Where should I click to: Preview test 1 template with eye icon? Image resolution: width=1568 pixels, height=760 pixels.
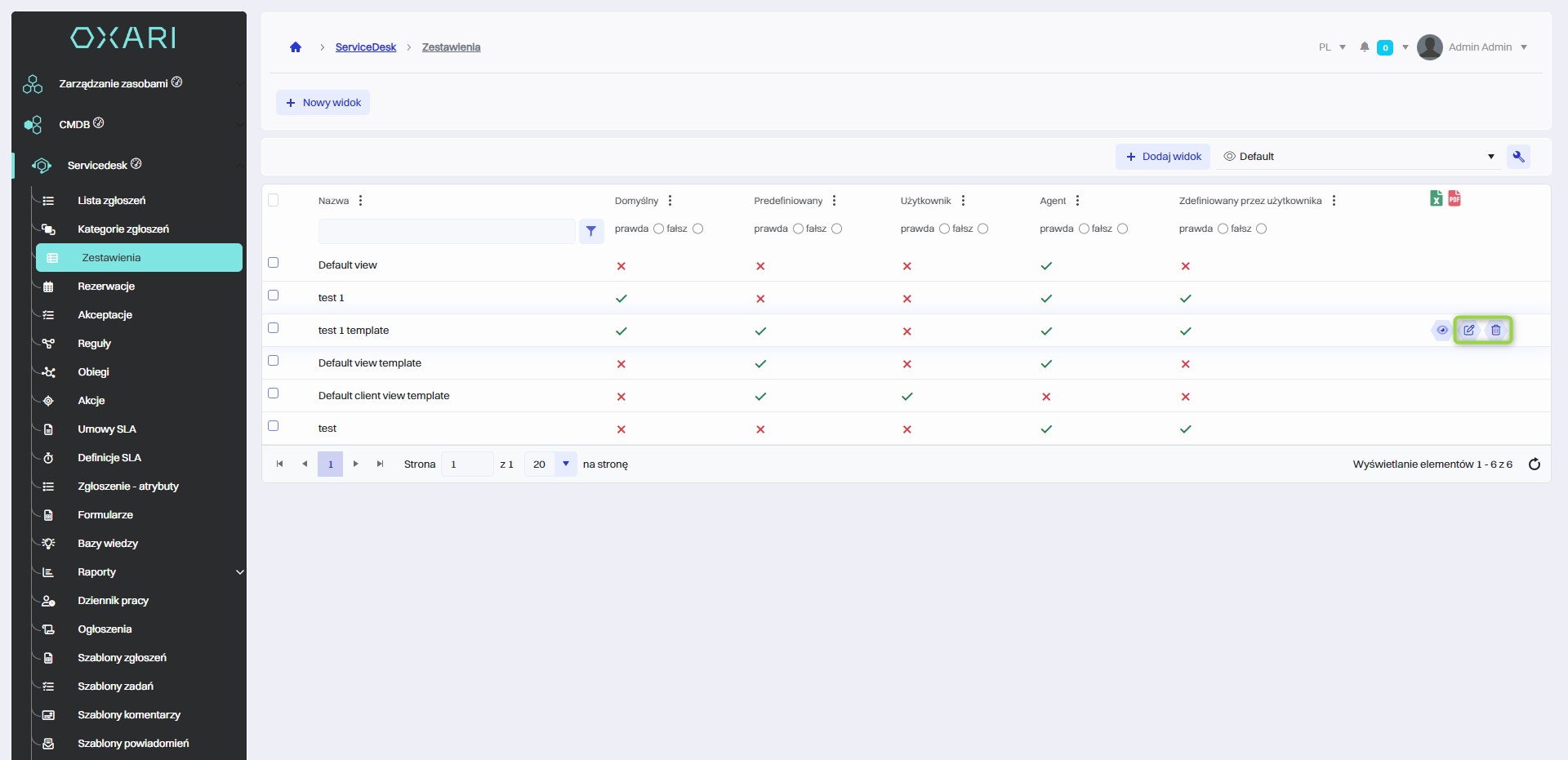[1442, 331]
